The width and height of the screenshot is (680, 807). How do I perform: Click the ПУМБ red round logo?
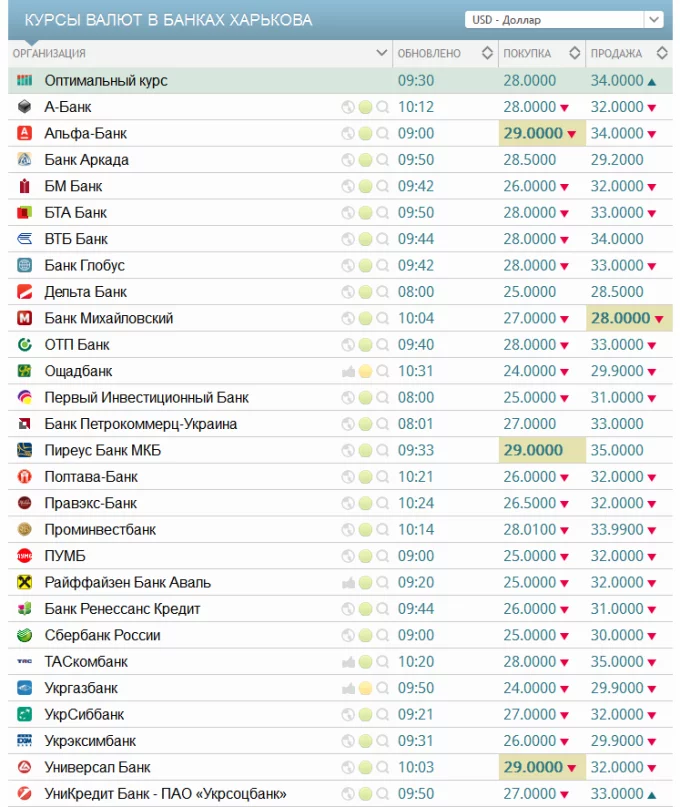[x=24, y=556]
